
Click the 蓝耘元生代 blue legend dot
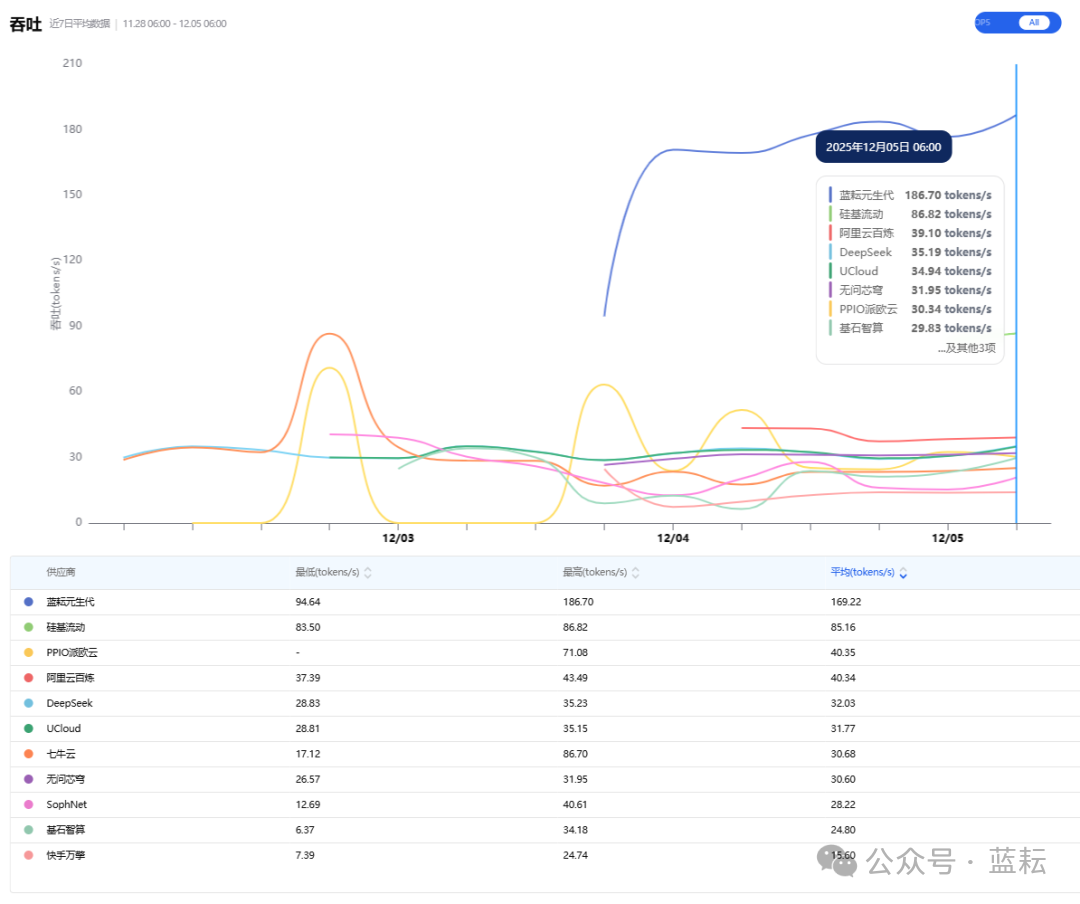(28, 602)
